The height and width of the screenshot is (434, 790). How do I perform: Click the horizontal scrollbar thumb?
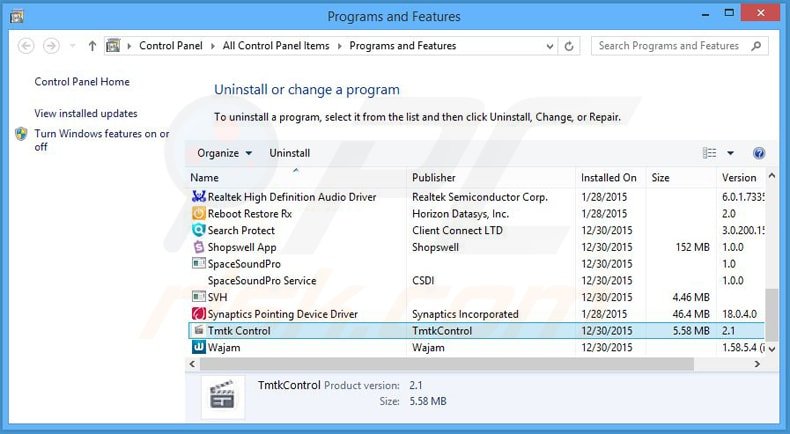[x=446, y=364]
